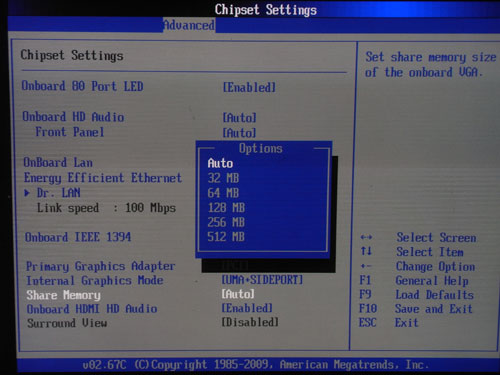Click the Load Defaults label

435,295
